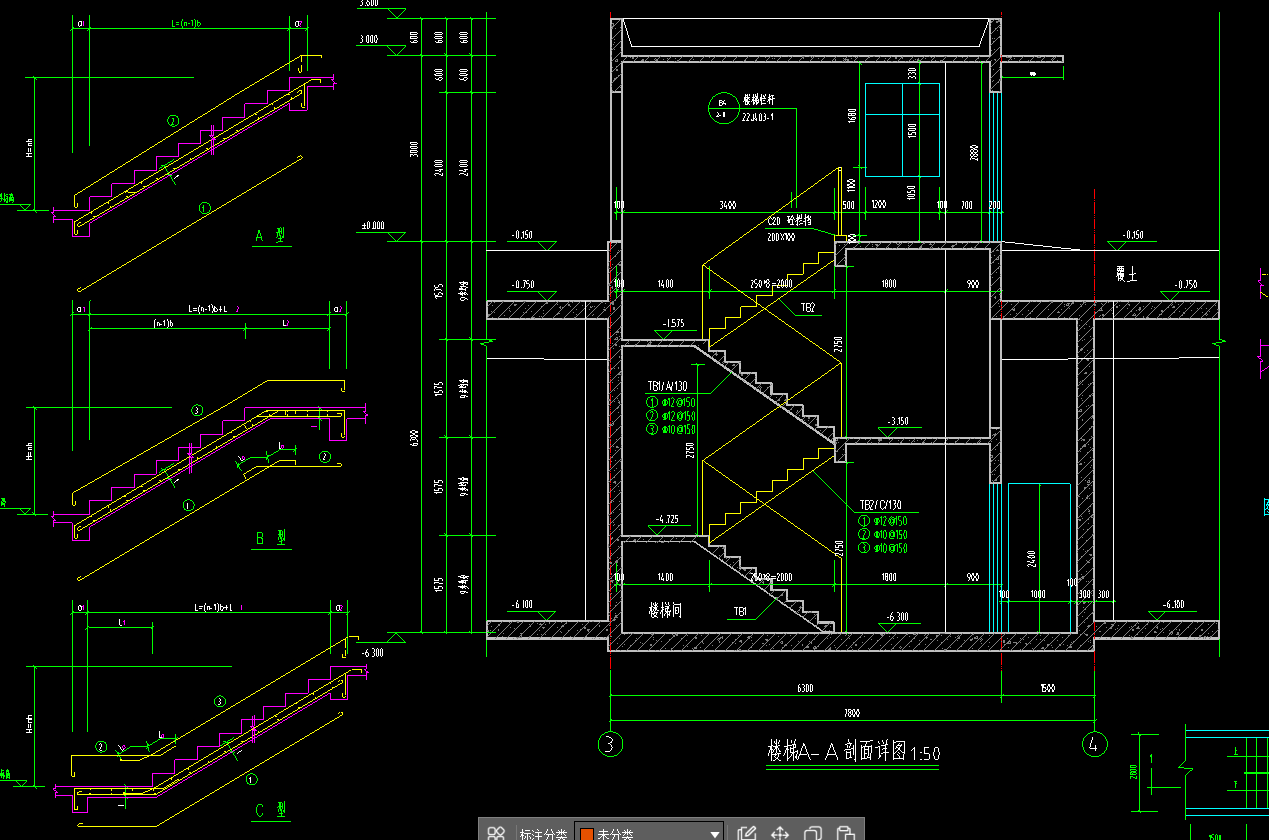The image size is (1269, 840).
Task: Click the callout circle beside 楼梯栏杆
Action: 722,106
